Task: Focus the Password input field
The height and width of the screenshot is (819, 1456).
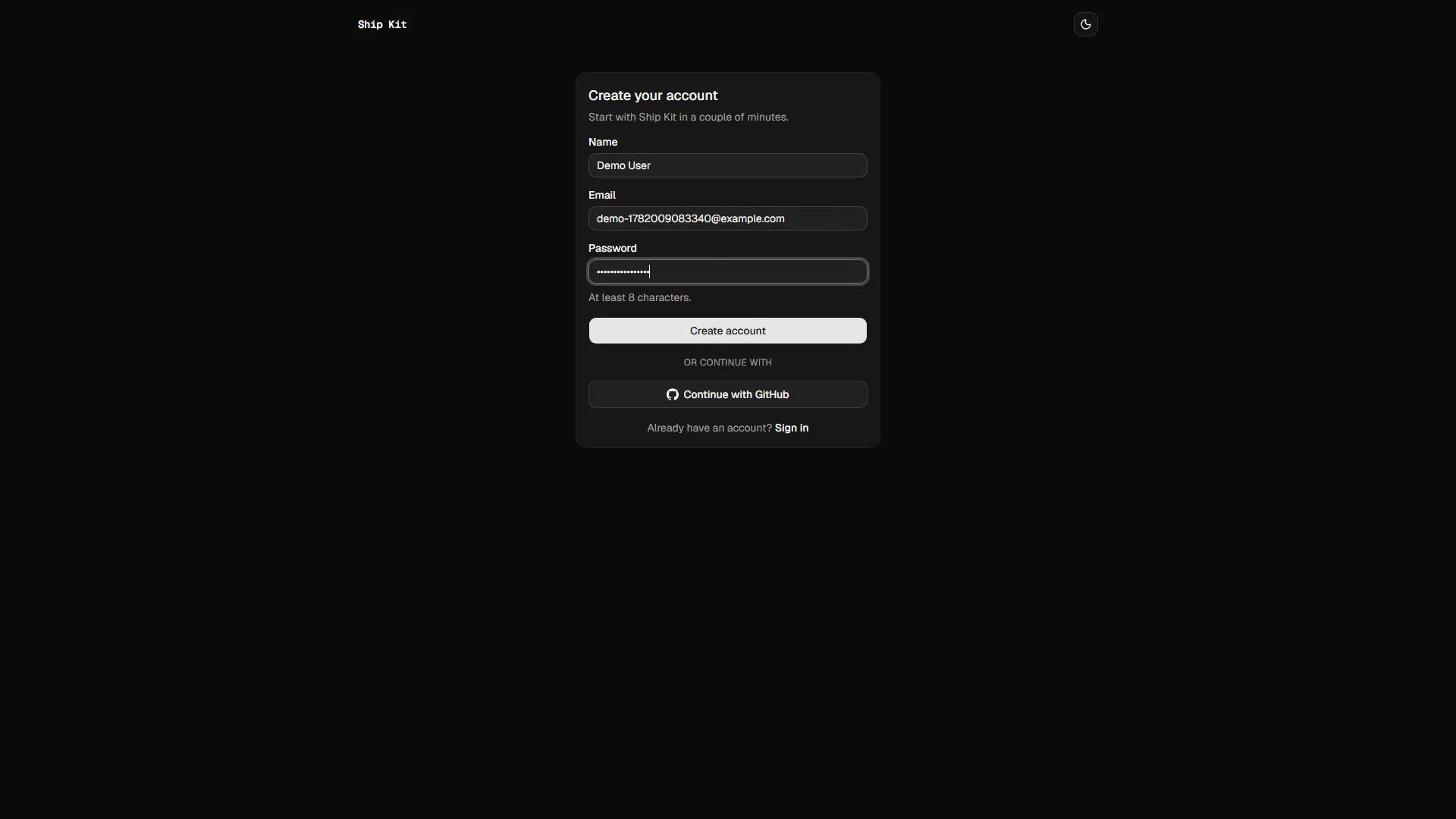Action: tap(727, 271)
